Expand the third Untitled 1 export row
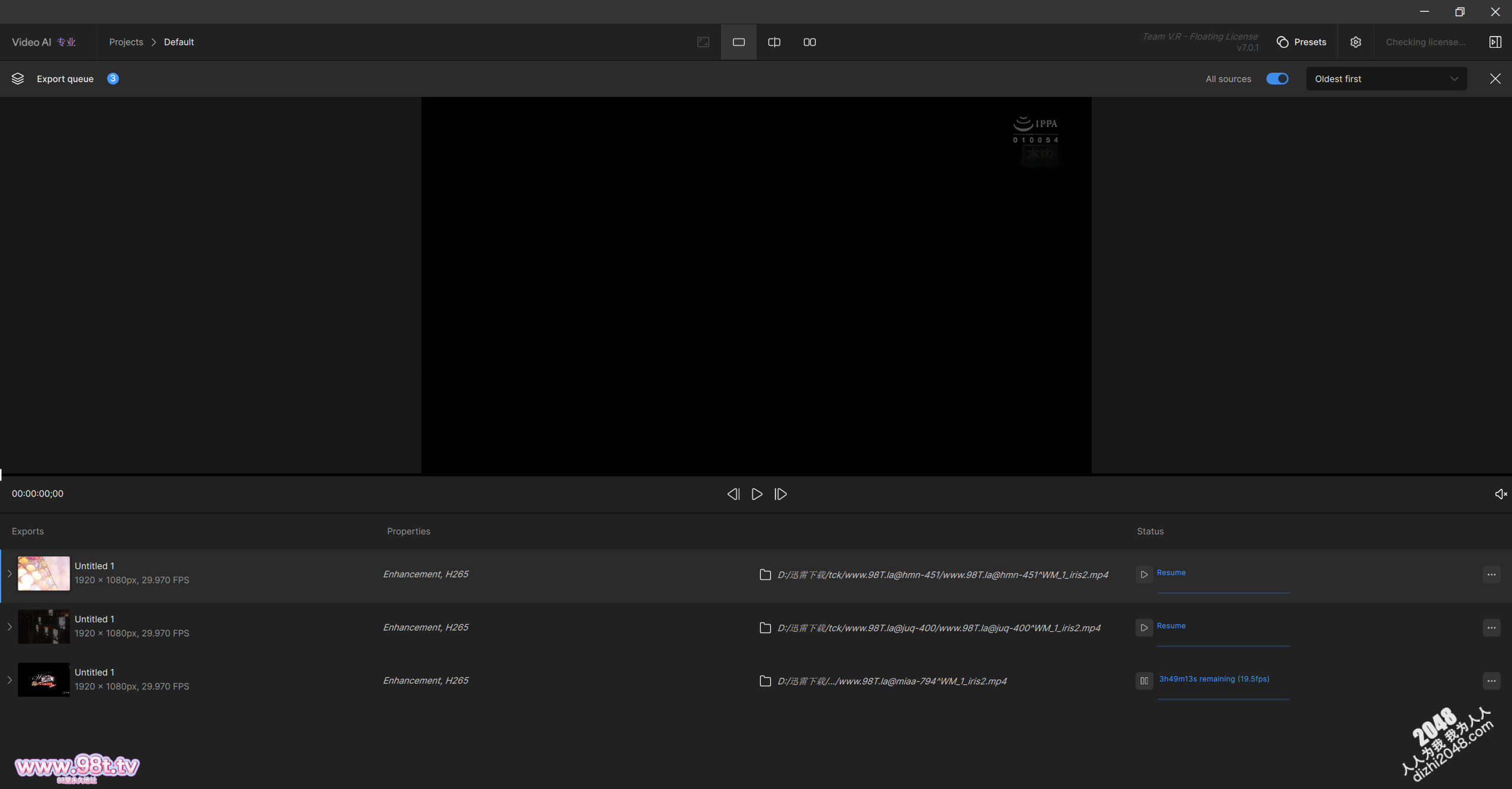 pyautogui.click(x=9, y=680)
